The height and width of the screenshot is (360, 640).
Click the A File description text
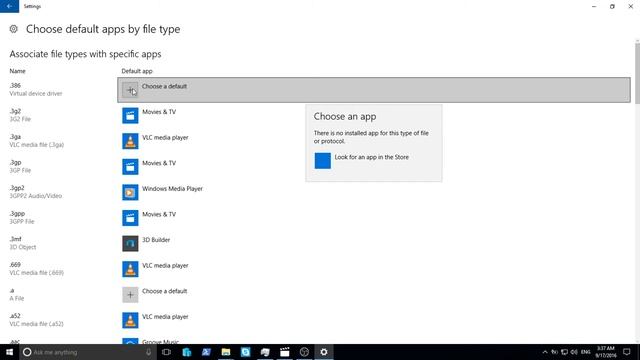click(17, 298)
